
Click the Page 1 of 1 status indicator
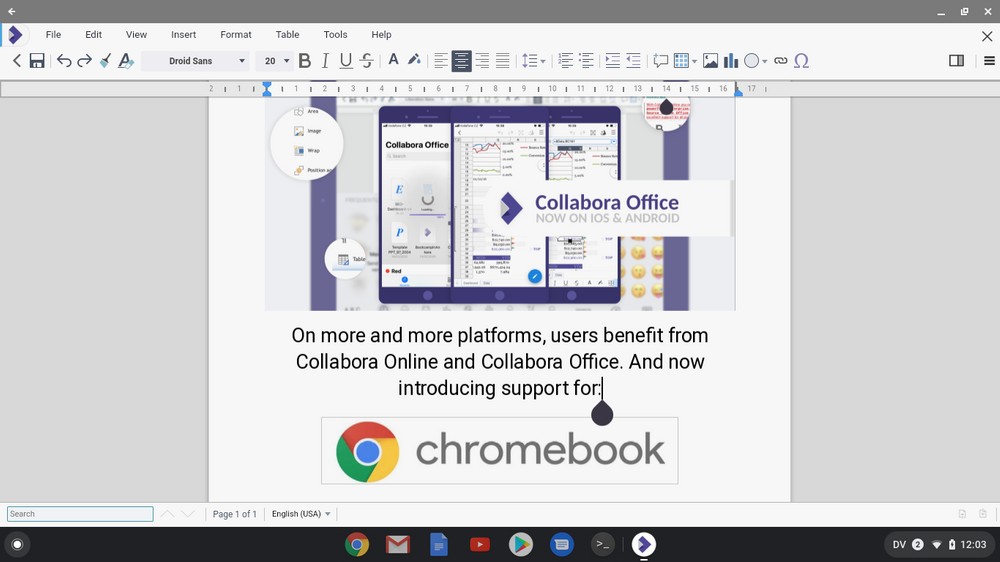pyautogui.click(x=235, y=514)
